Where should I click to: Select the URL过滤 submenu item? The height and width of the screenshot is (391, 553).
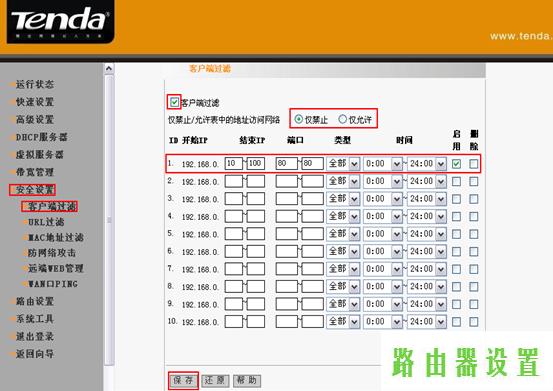(46, 222)
